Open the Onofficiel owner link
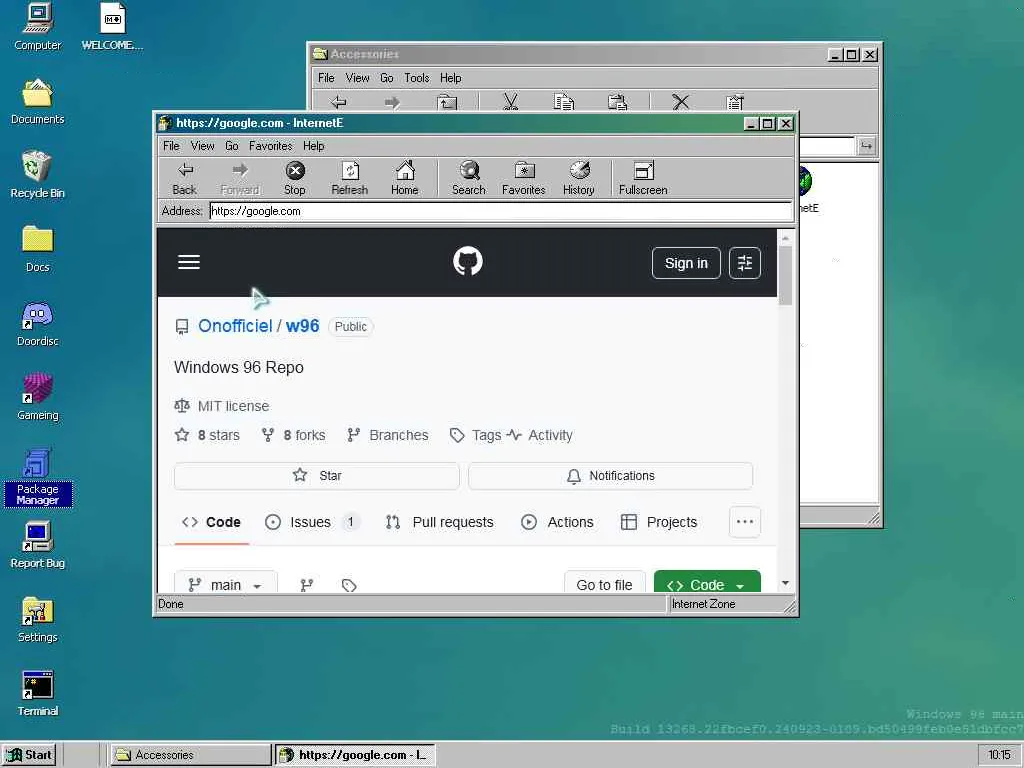The image size is (1024, 768). [x=235, y=326]
